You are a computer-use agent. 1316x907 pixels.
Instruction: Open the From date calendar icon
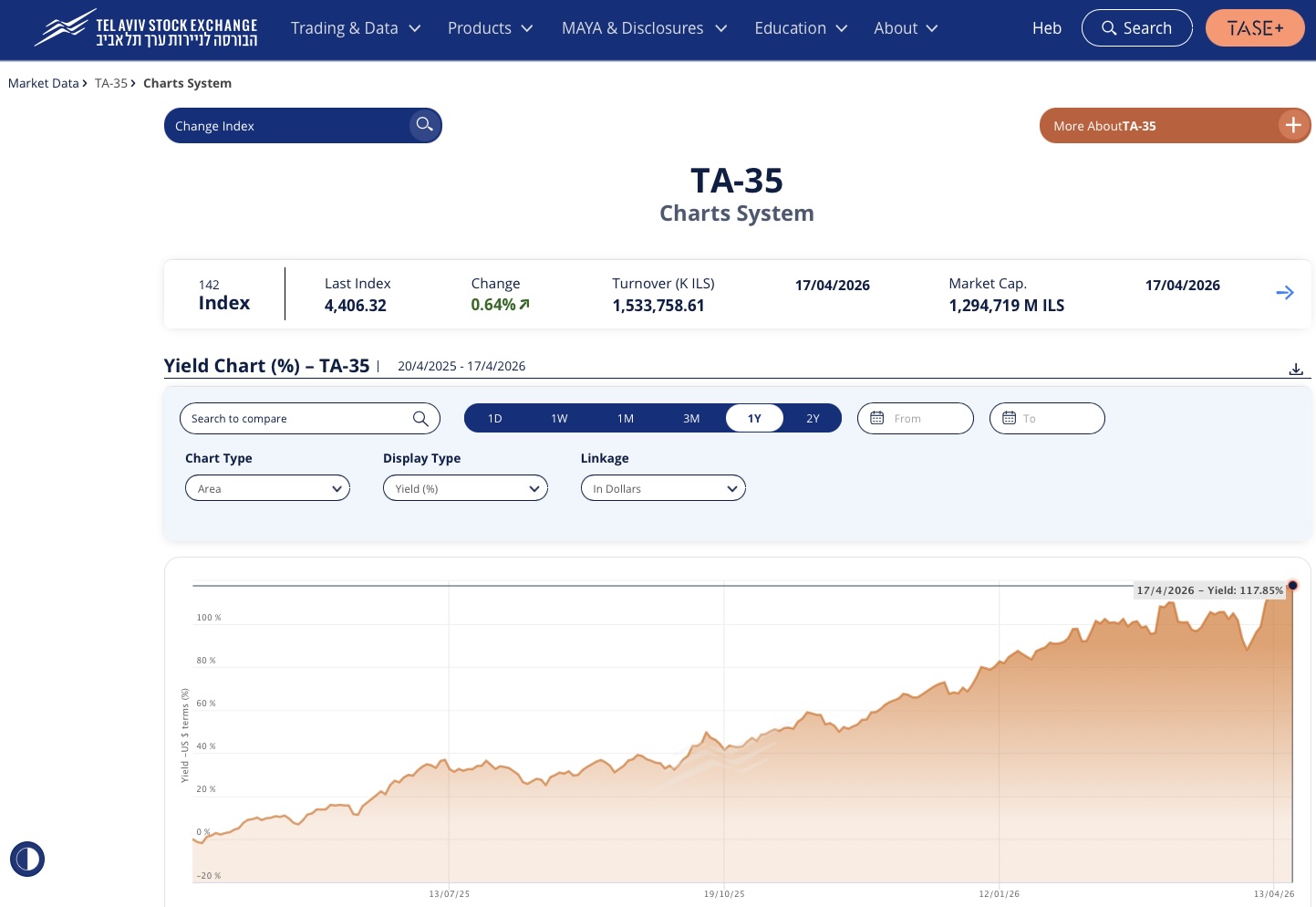(x=877, y=418)
